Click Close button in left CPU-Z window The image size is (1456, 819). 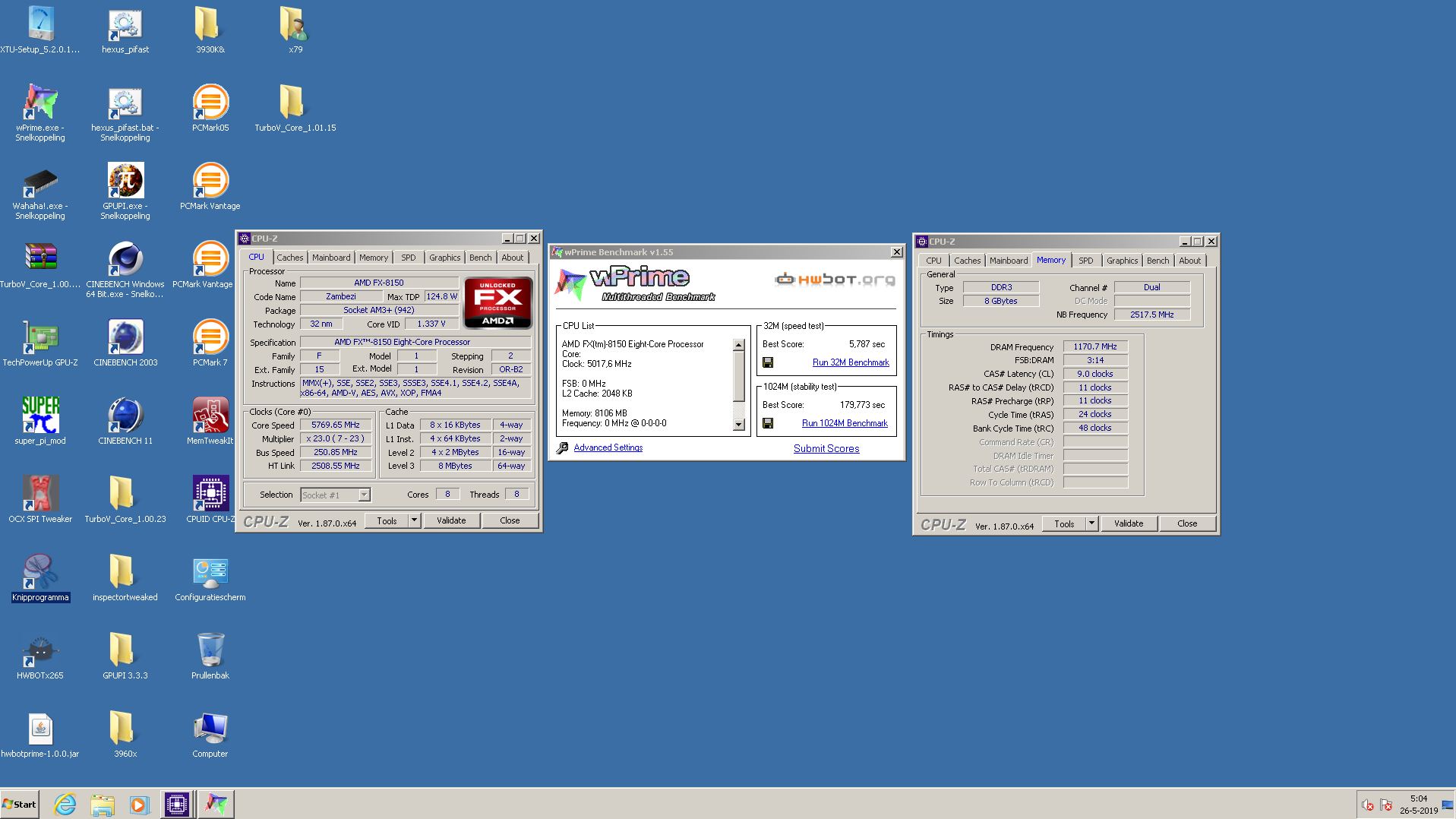(x=510, y=520)
